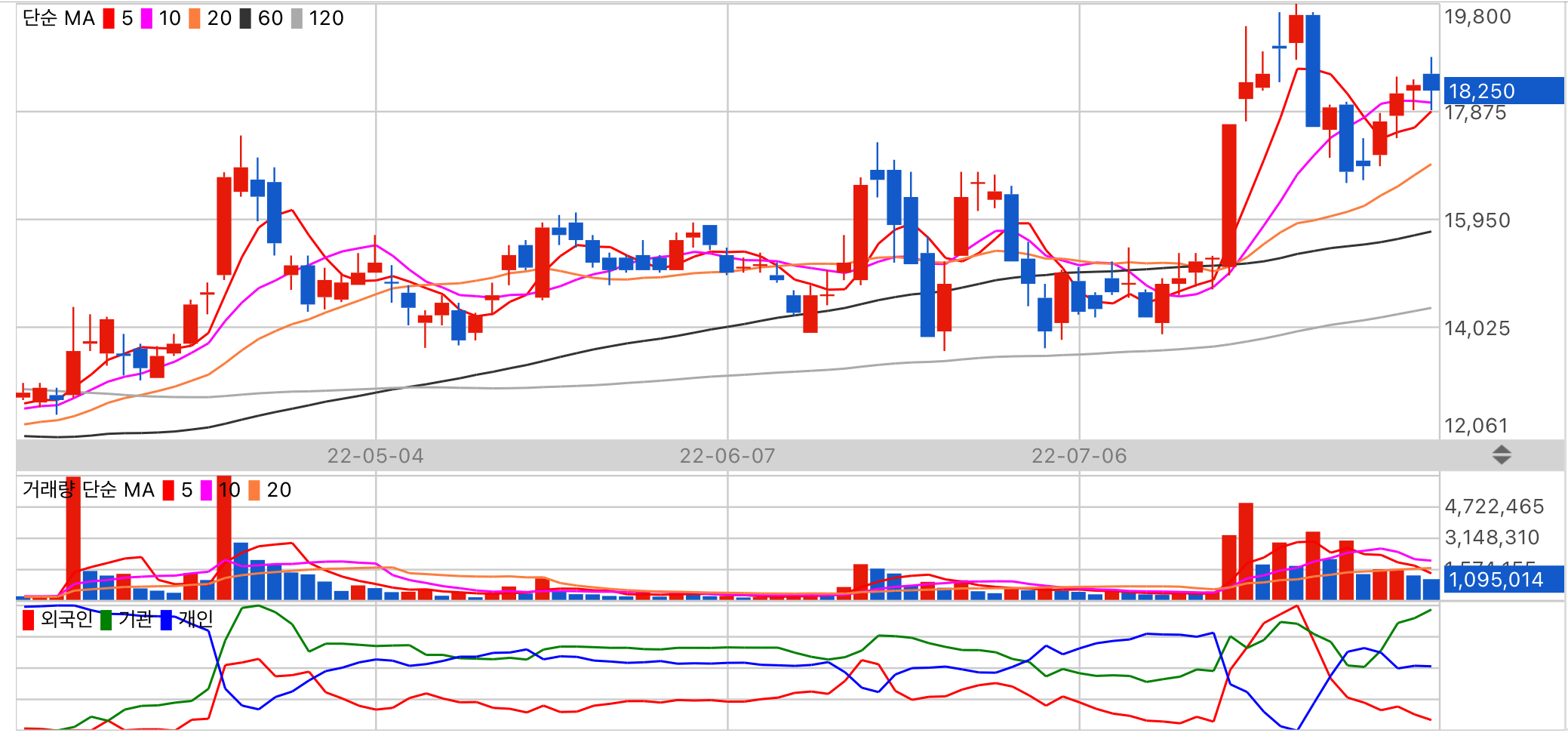The height and width of the screenshot is (739, 1568).
Task: Click the red volume MA 5 swatch
Action: click(x=168, y=490)
